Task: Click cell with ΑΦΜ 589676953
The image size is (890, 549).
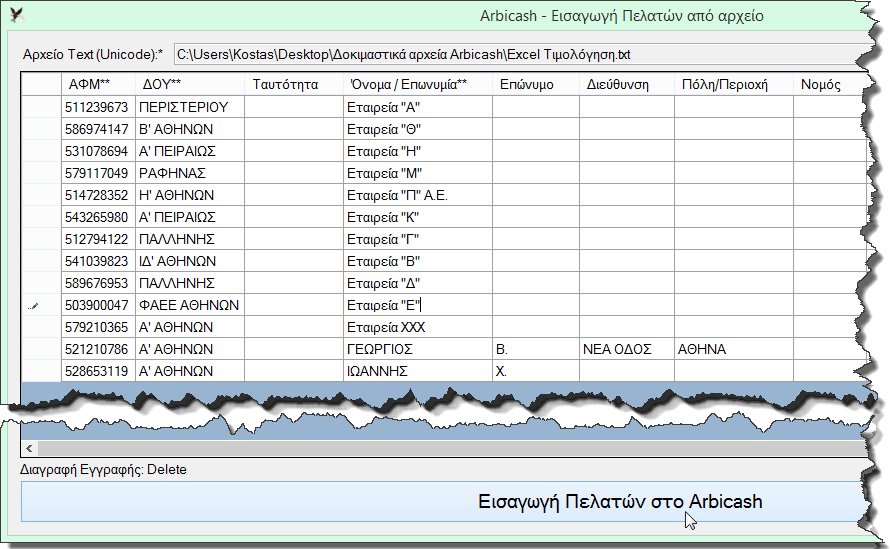Action: [x=98, y=283]
